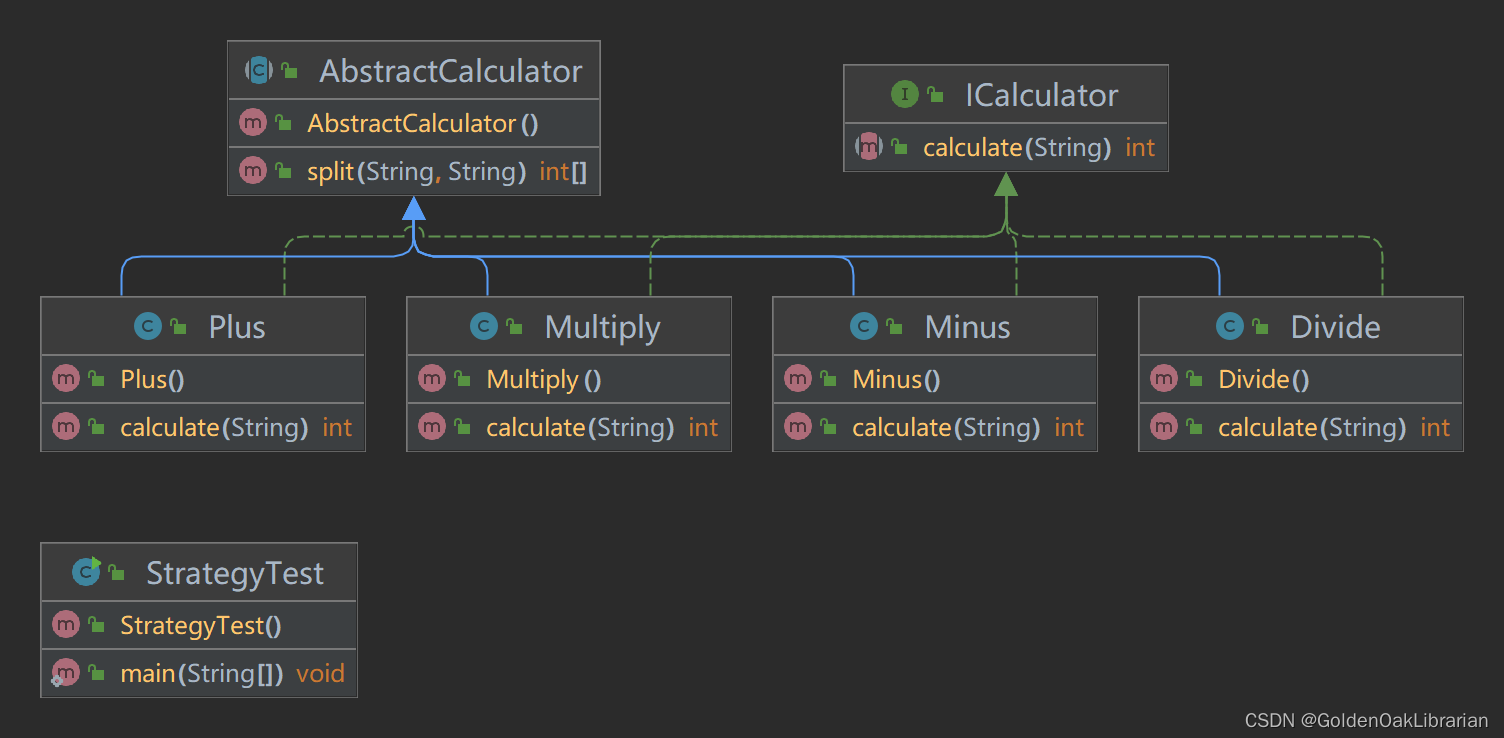The height and width of the screenshot is (738, 1504).
Task: Click the Divide class icon in header
Action: pos(1229,327)
